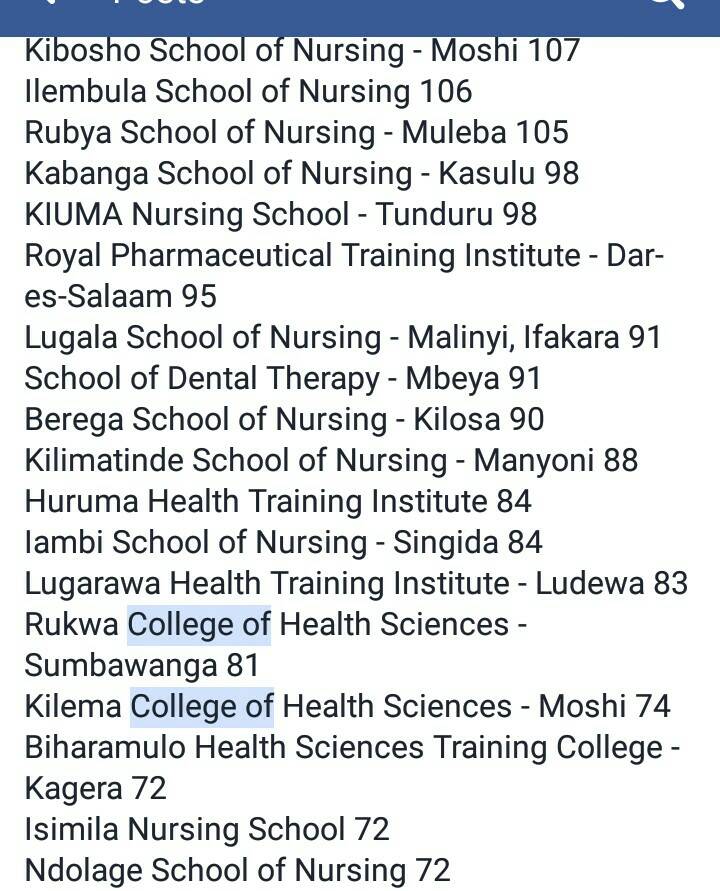
Task: Open search with the magnifier icon
Action: (666, 5)
